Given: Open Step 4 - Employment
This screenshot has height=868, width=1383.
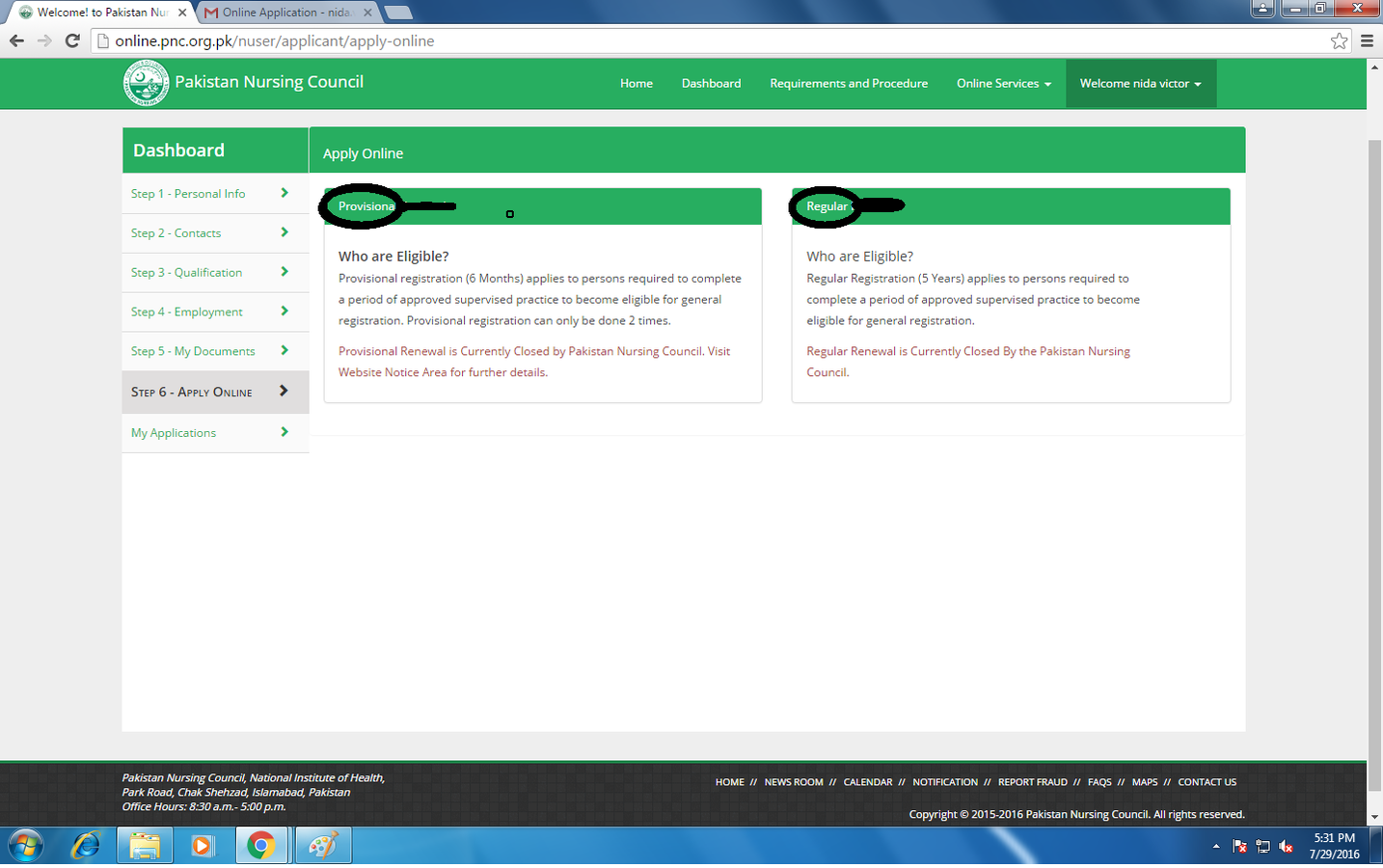Looking at the screenshot, I should (x=215, y=312).
